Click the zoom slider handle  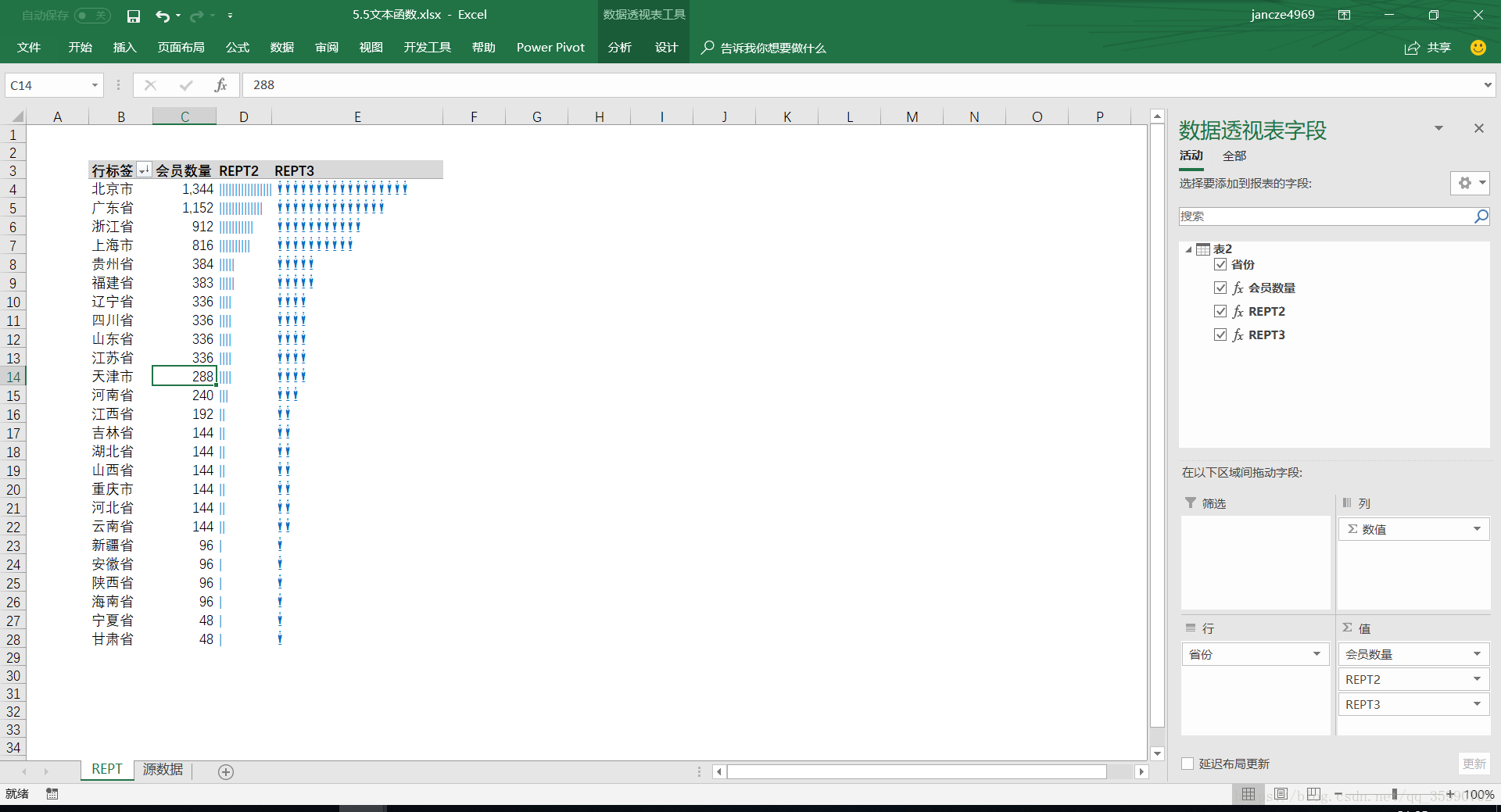(1394, 794)
